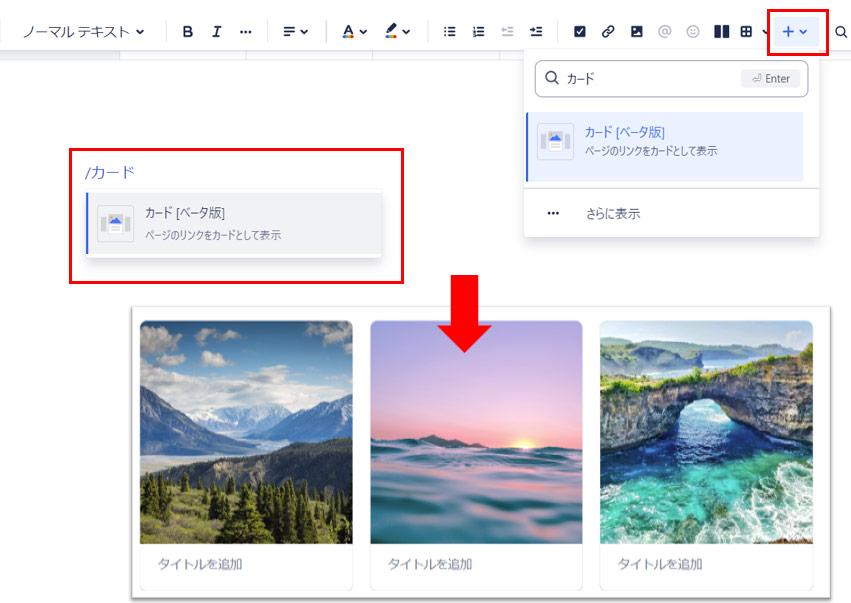The image size is (851, 603).
Task: Open the text alignment dropdown
Action: click(295, 32)
